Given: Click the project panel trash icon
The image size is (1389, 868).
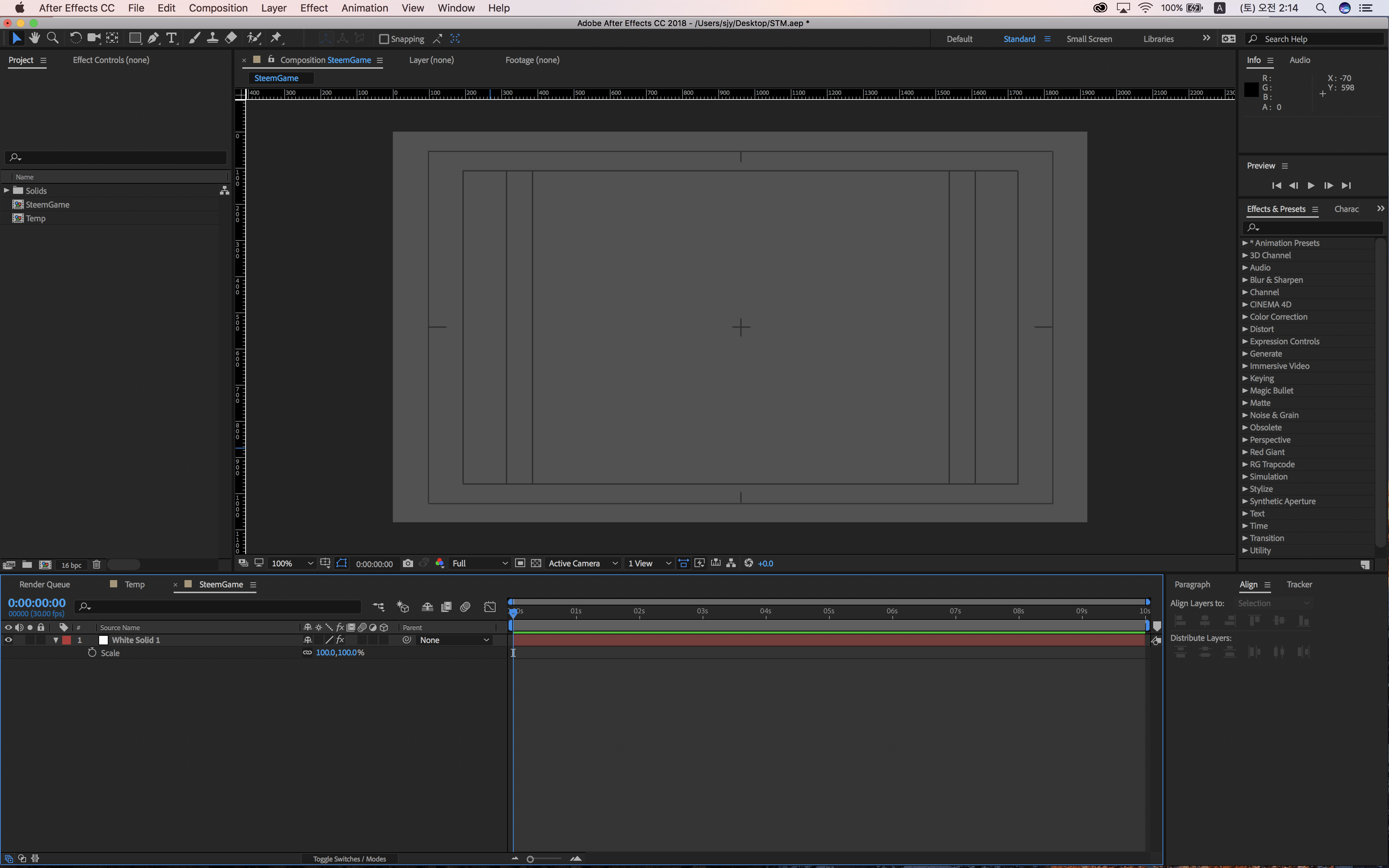Looking at the screenshot, I should tap(97, 565).
